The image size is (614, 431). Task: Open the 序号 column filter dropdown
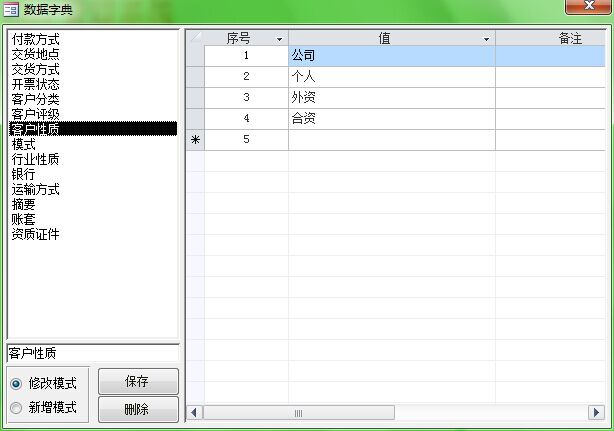(x=279, y=39)
